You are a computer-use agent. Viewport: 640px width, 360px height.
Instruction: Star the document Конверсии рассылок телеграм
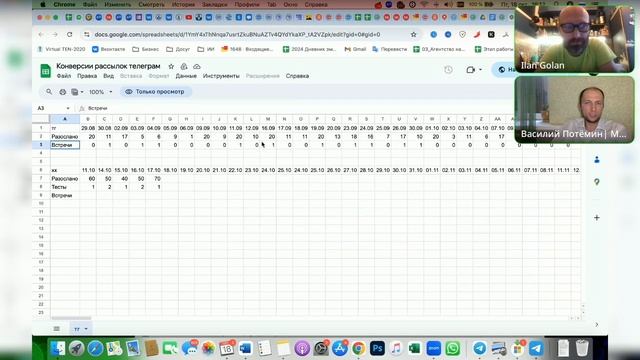coord(171,66)
